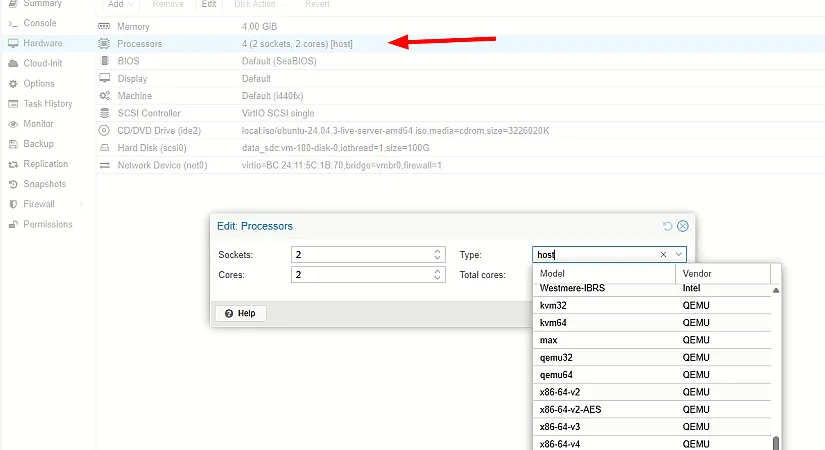Reset the Edit Processors dialog

(667, 226)
